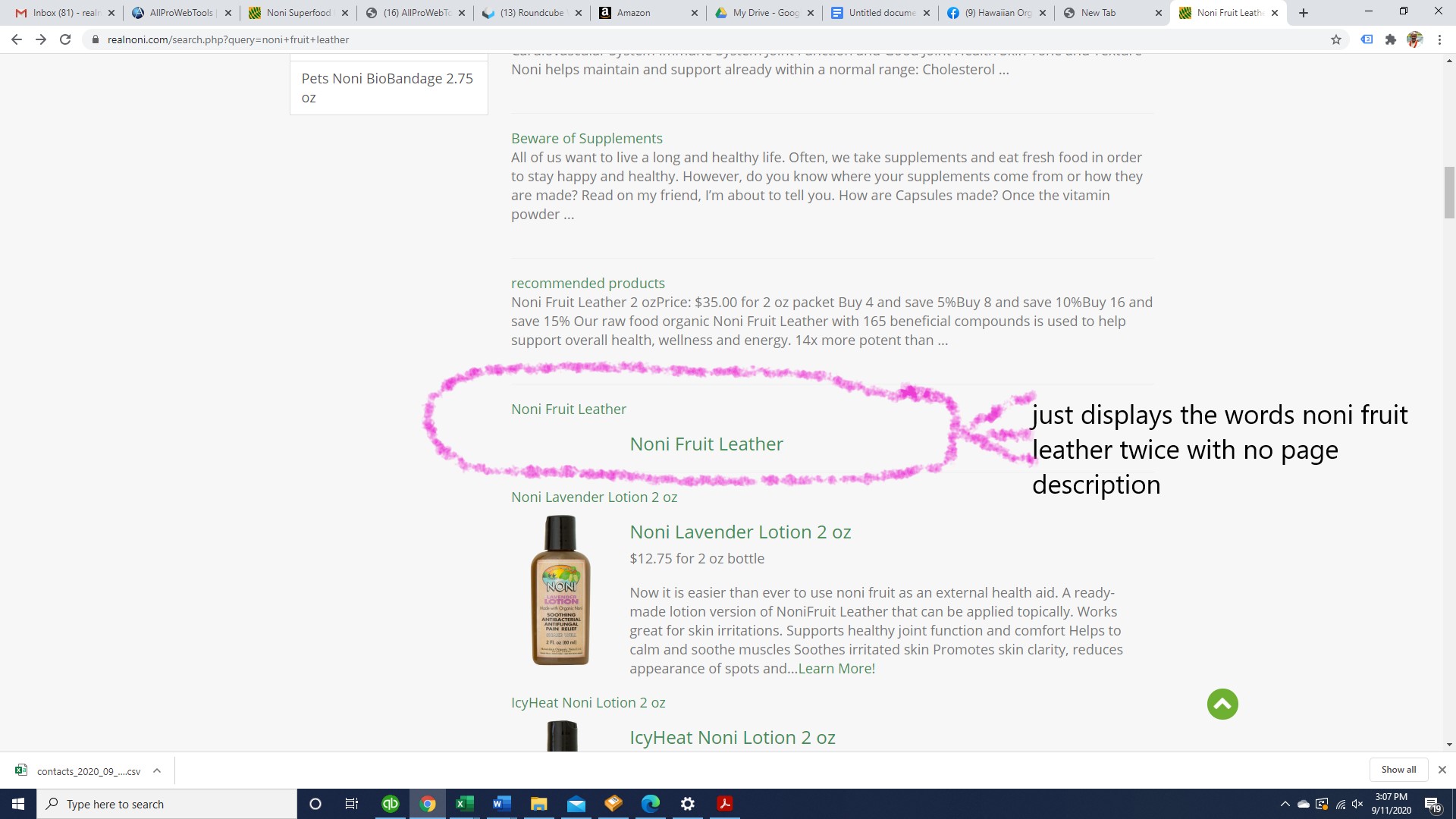Click Learn More! for lavender lotion
Screen dimensions: 1456x819
836,668
